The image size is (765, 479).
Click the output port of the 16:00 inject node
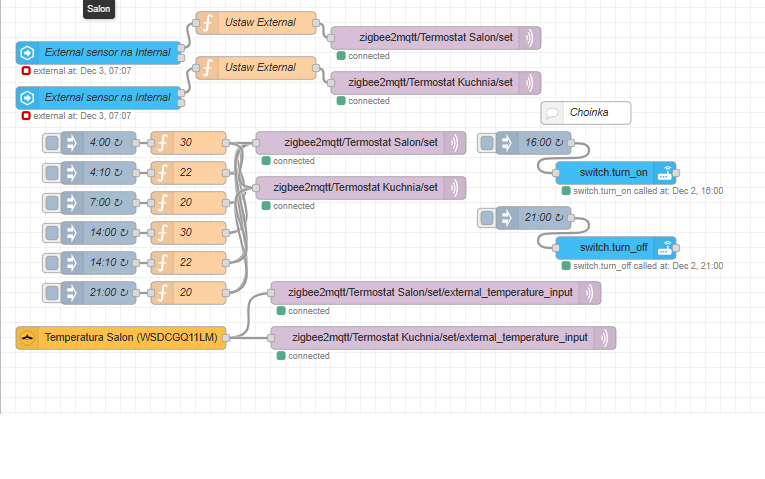[x=571, y=143]
